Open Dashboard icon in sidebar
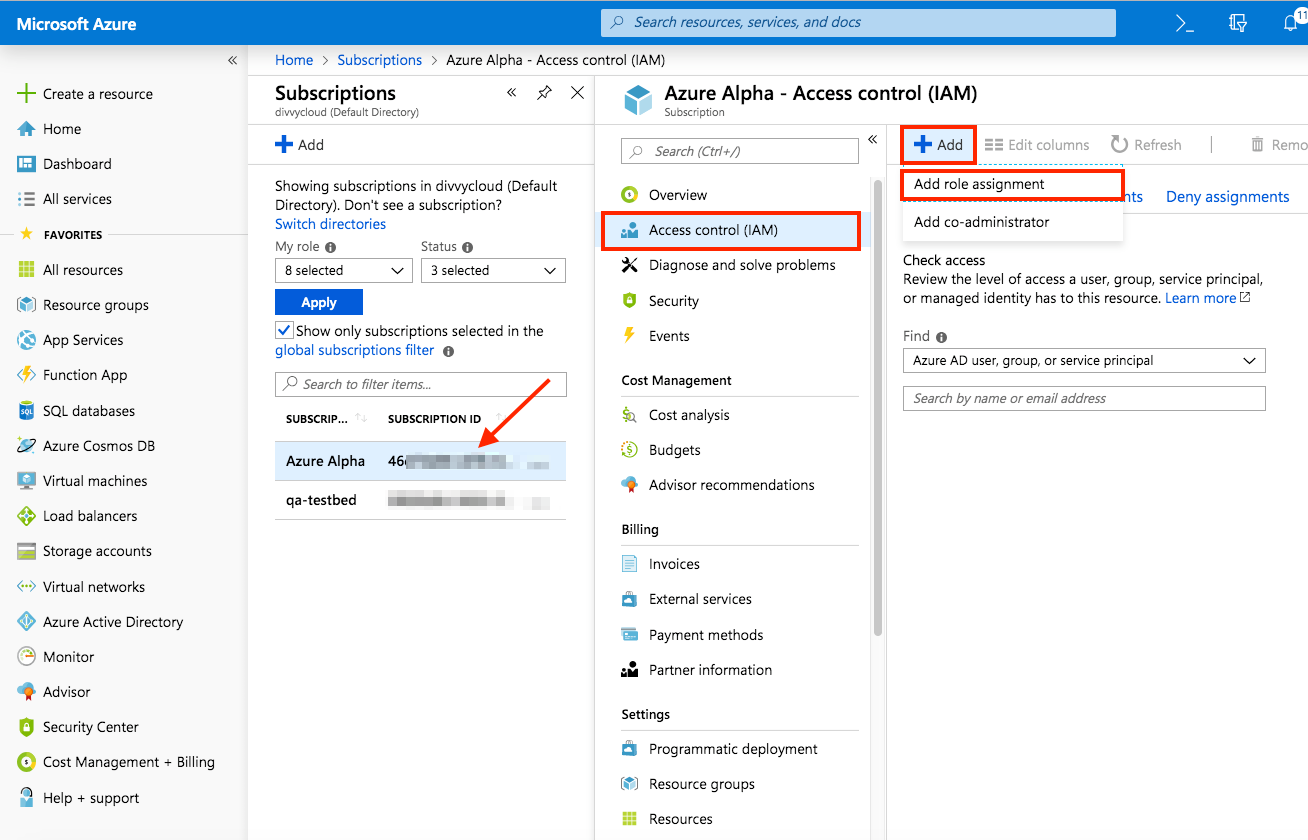Image resolution: width=1308 pixels, height=840 pixels. click(27, 164)
